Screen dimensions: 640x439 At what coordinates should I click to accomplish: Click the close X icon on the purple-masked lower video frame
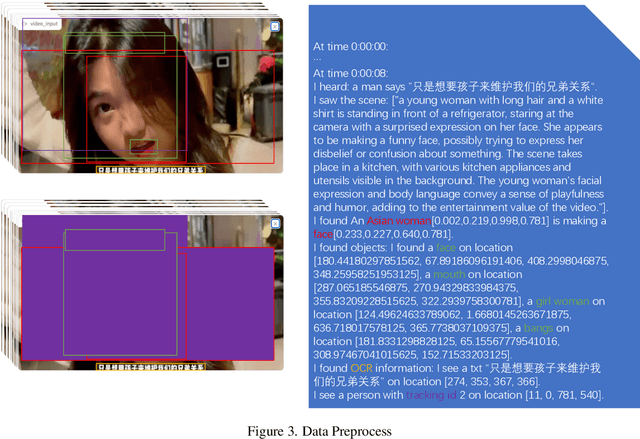point(276,224)
